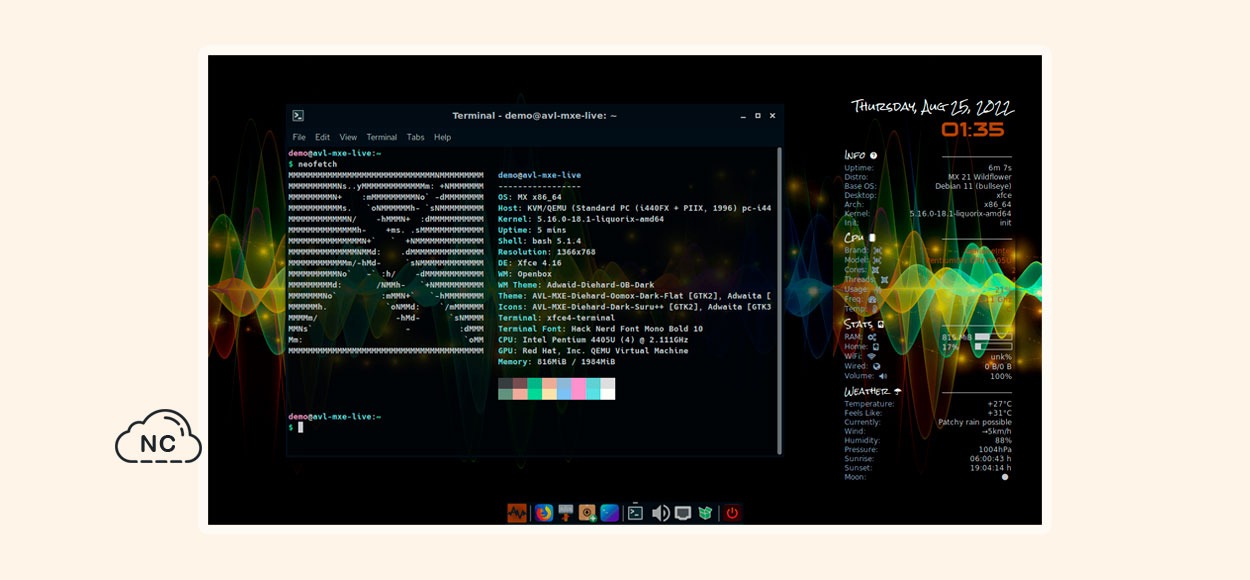Click the orange 01:35 clock
This screenshot has width=1250, height=580.
[972, 129]
